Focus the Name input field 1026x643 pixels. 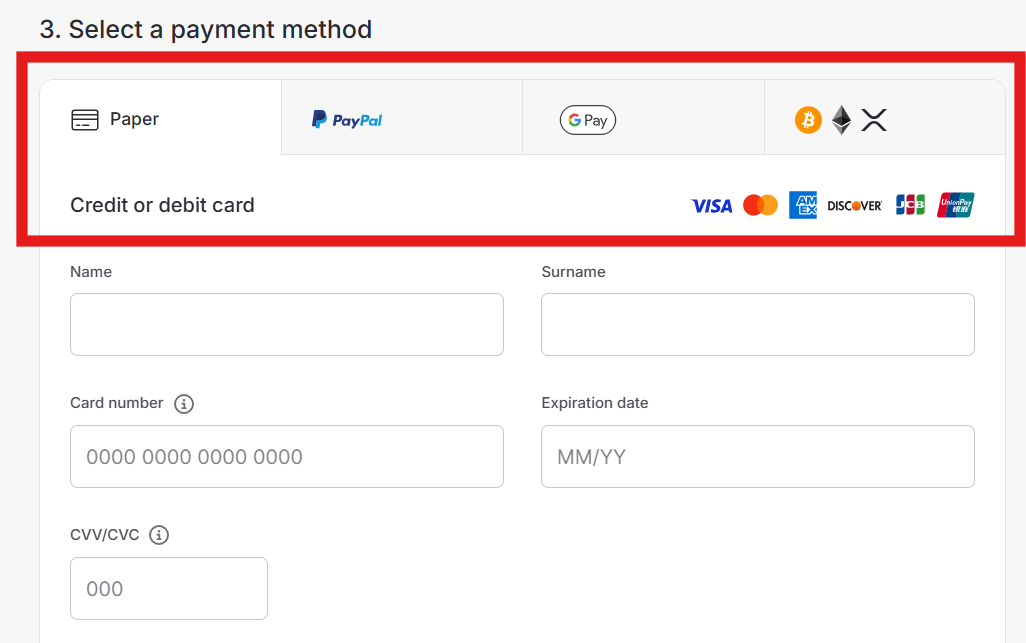pyautogui.click(x=287, y=324)
